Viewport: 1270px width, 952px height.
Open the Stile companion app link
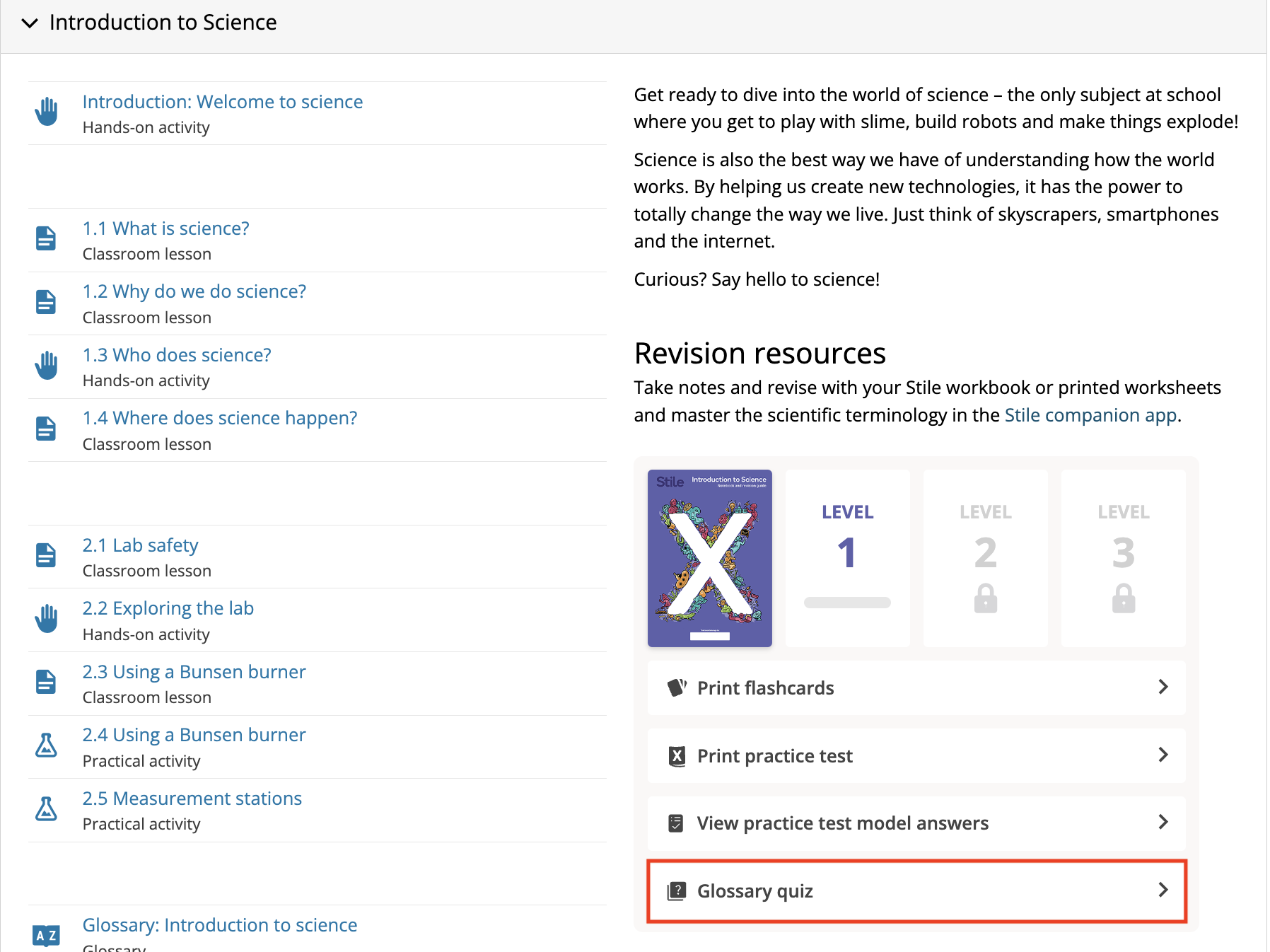coord(1090,415)
